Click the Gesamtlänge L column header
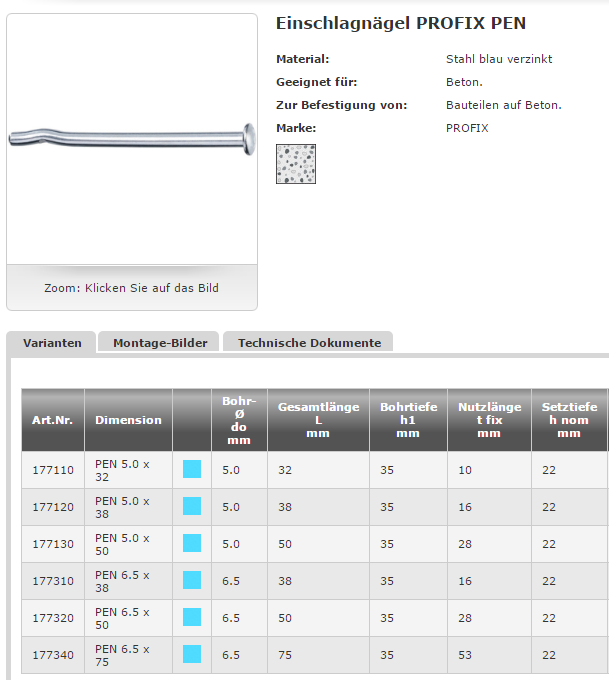Screen dimensions: 609x680 (318, 420)
